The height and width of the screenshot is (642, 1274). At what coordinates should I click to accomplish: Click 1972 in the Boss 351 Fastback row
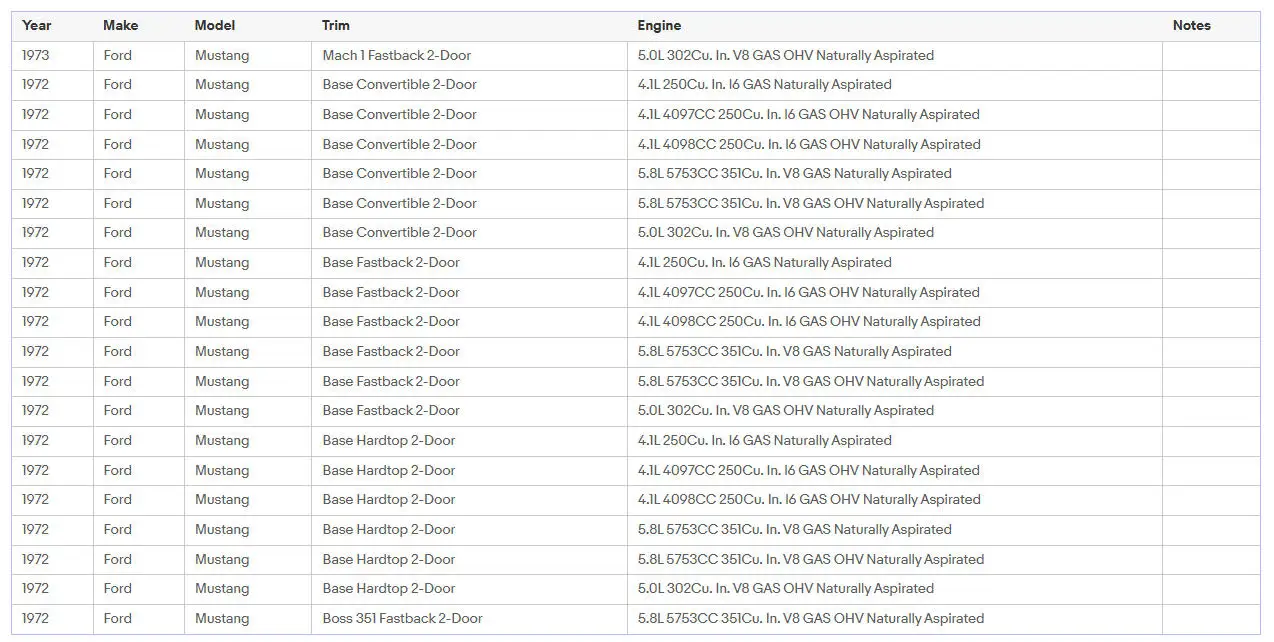tap(52, 619)
